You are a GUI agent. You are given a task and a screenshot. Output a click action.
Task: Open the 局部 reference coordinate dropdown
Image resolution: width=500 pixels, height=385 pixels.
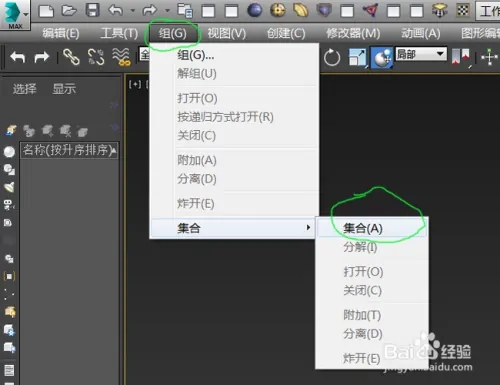pos(421,54)
